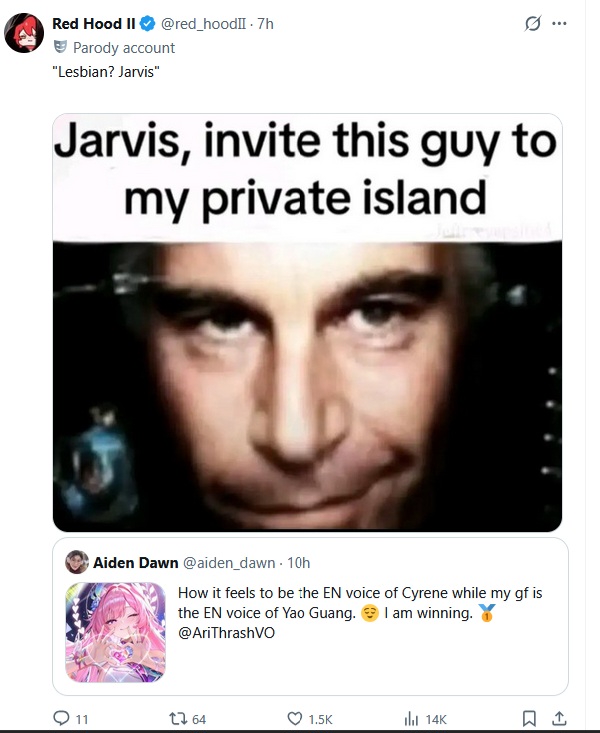The height and width of the screenshot is (733, 600).
Task: Open Red Hood II profile avatar
Action: (24, 33)
